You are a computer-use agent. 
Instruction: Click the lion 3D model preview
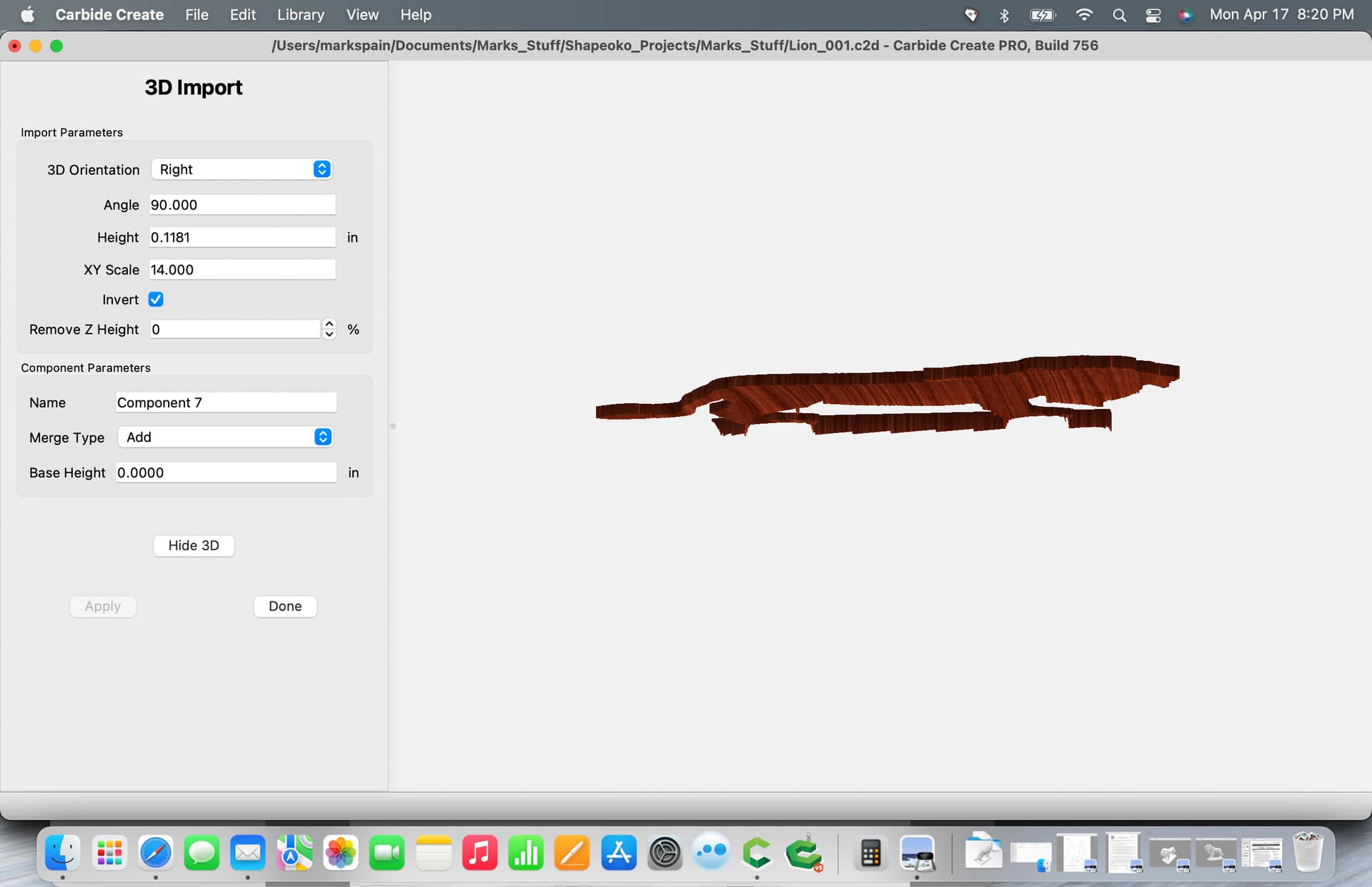pyautogui.click(x=888, y=395)
